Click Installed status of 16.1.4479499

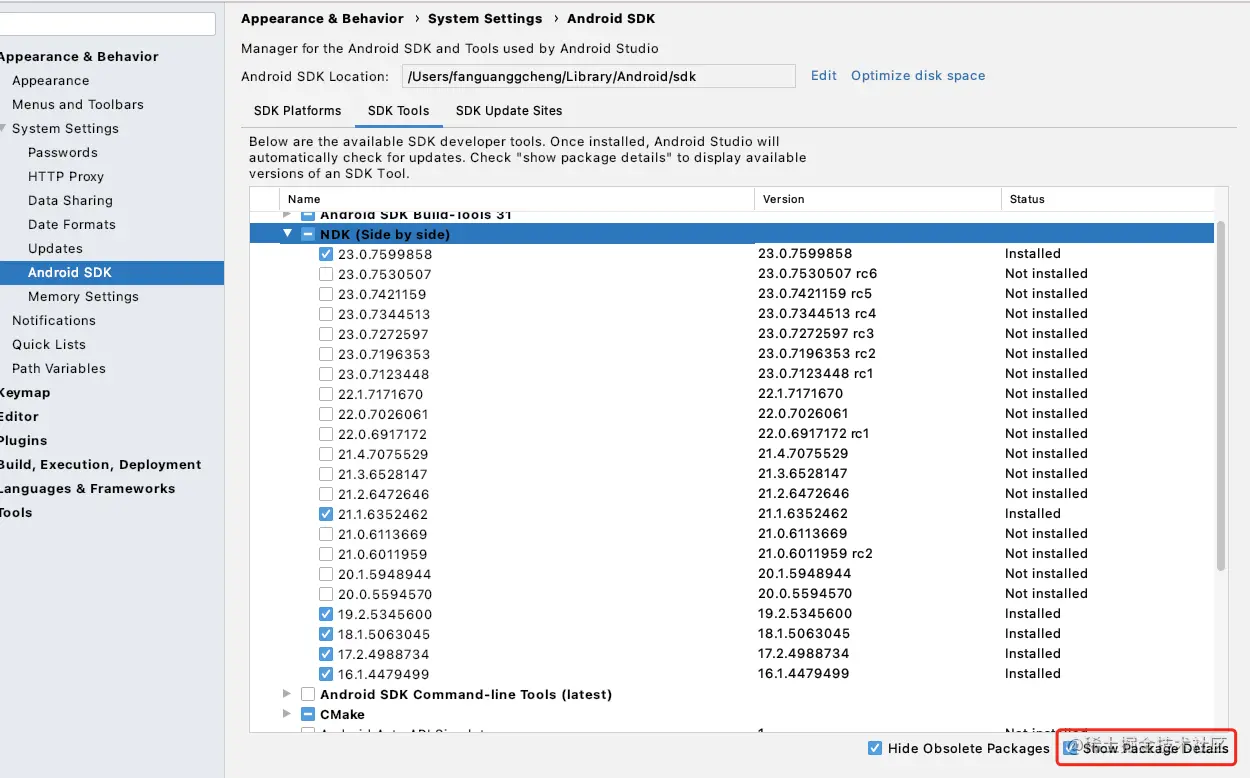[x=1033, y=674]
